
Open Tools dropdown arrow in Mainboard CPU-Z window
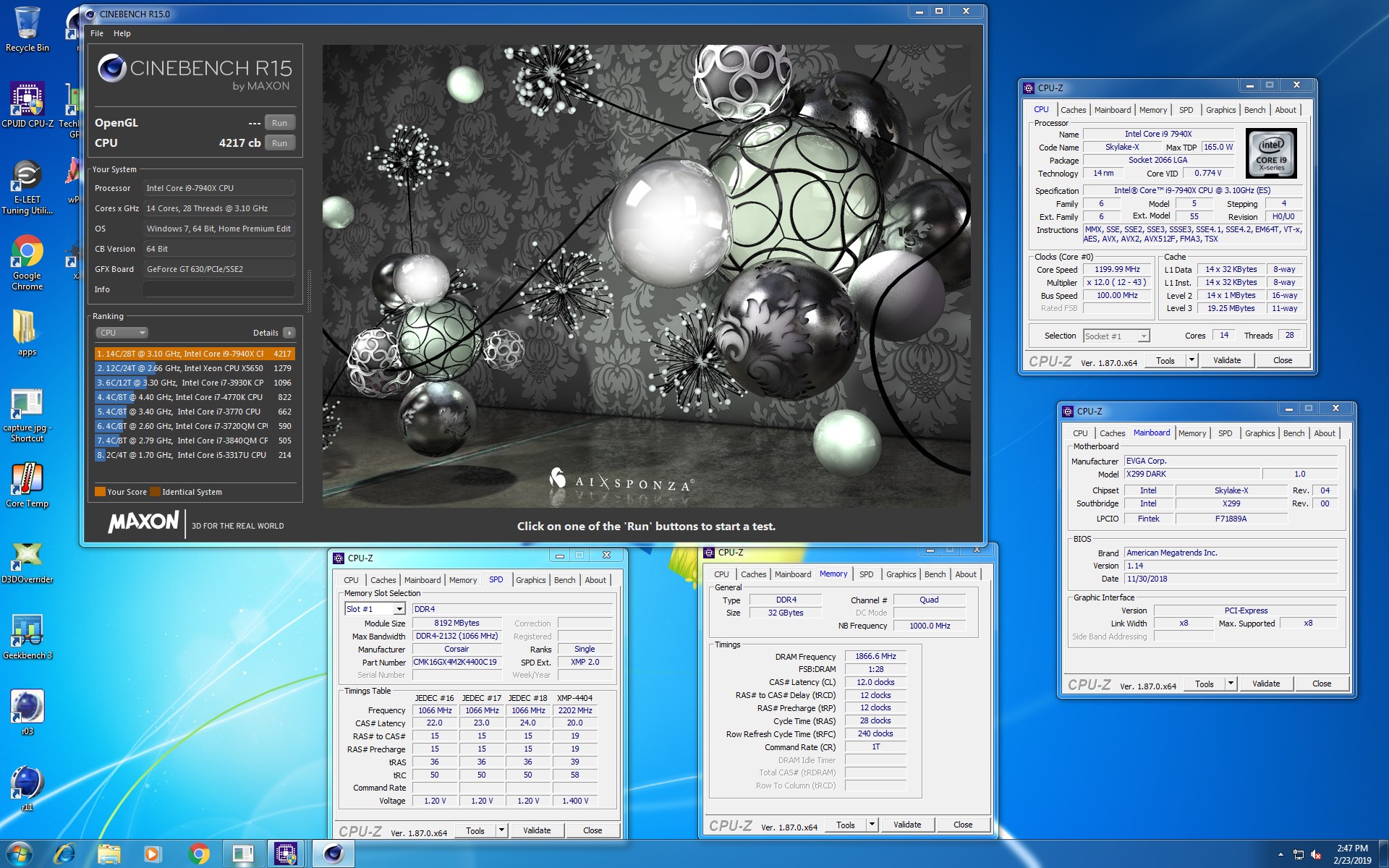[1231, 684]
